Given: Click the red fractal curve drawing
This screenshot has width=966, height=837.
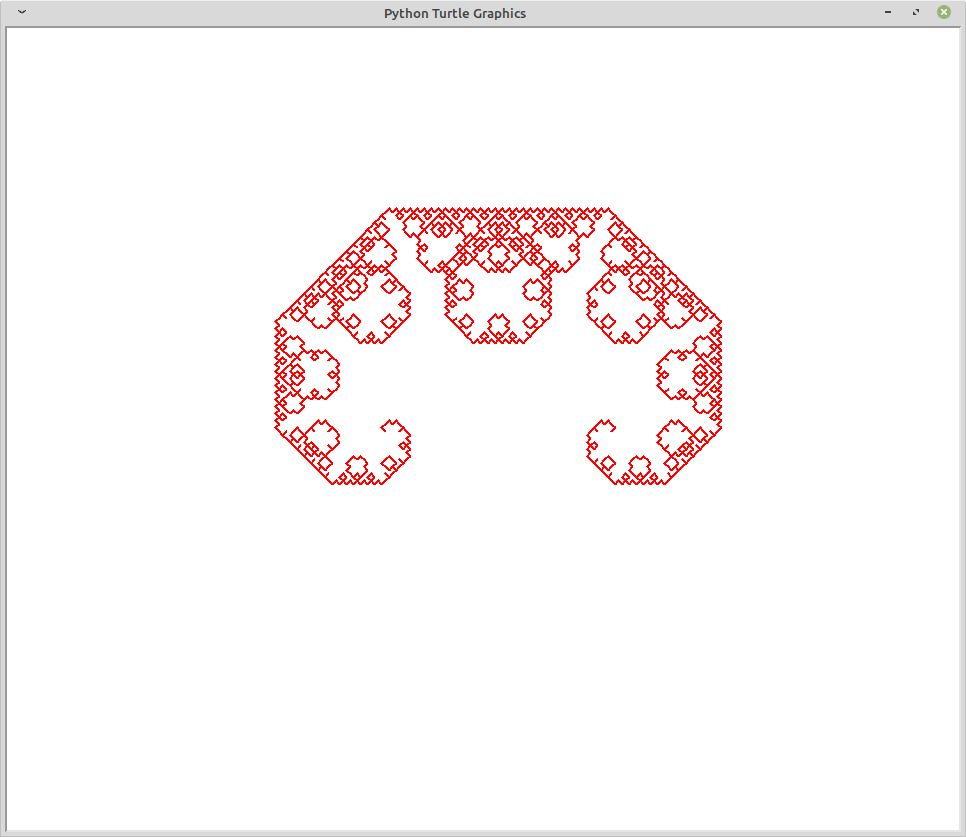Looking at the screenshot, I should pyautogui.click(x=498, y=346).
